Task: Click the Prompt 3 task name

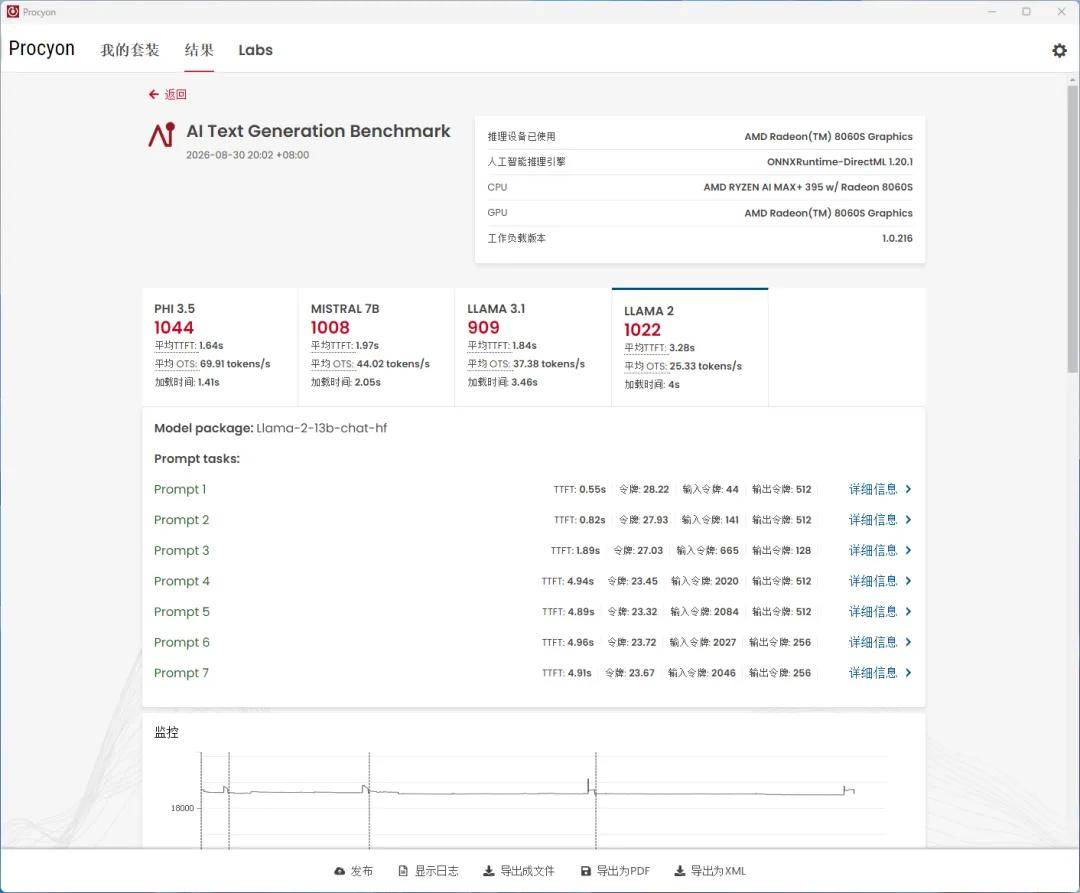Action: tap(181, 550)
